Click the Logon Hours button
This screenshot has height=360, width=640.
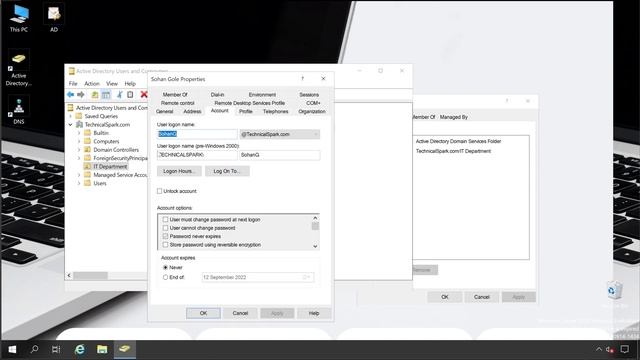[179, 171]
